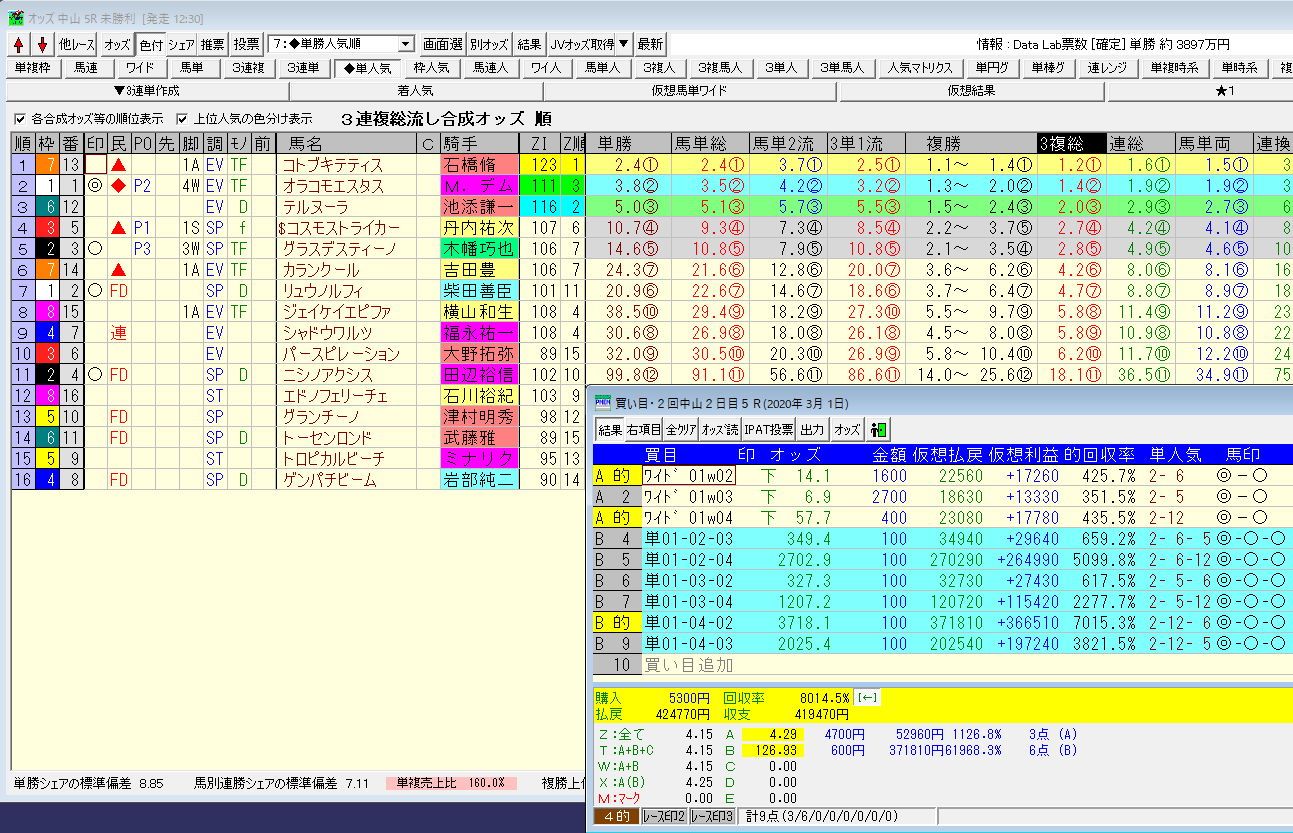The image size is (1293, 833).
Task: Click the 画面選 button
Action: pyautogui.click(x=443, y=44)
